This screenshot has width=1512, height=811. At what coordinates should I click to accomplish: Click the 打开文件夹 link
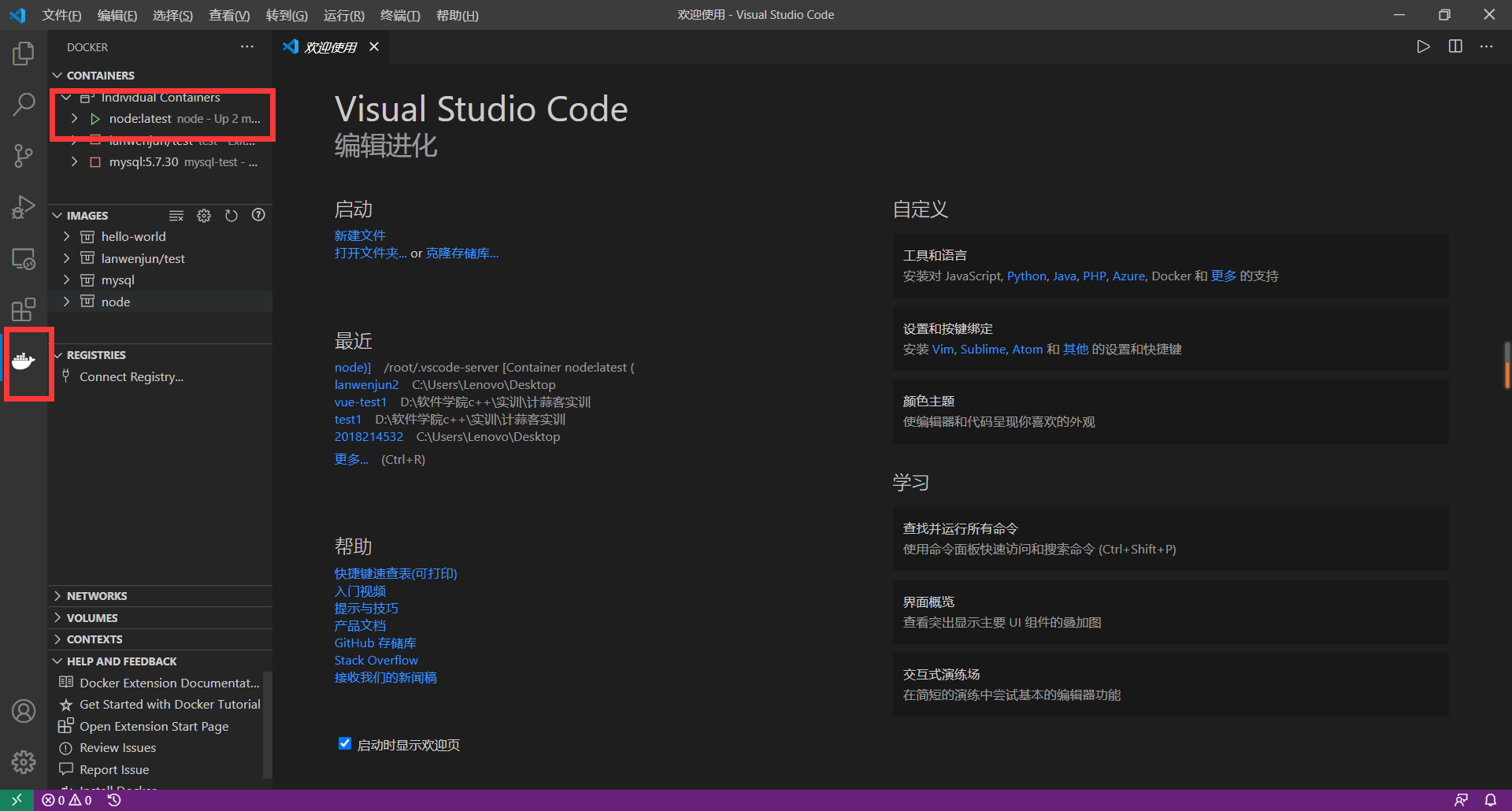coord(370,253)
